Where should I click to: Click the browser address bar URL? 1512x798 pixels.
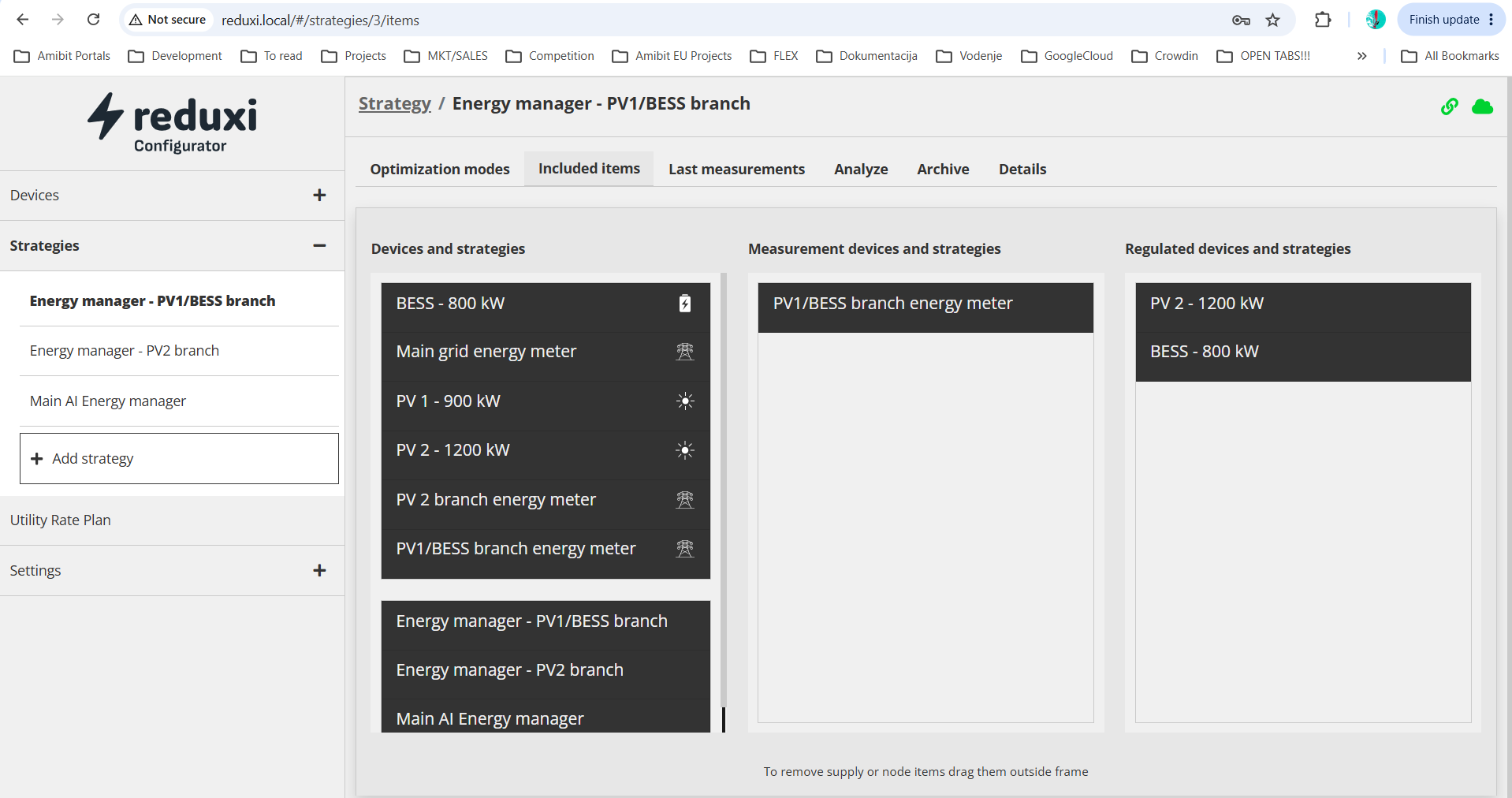pyautogui.click(x=320, y=21)
